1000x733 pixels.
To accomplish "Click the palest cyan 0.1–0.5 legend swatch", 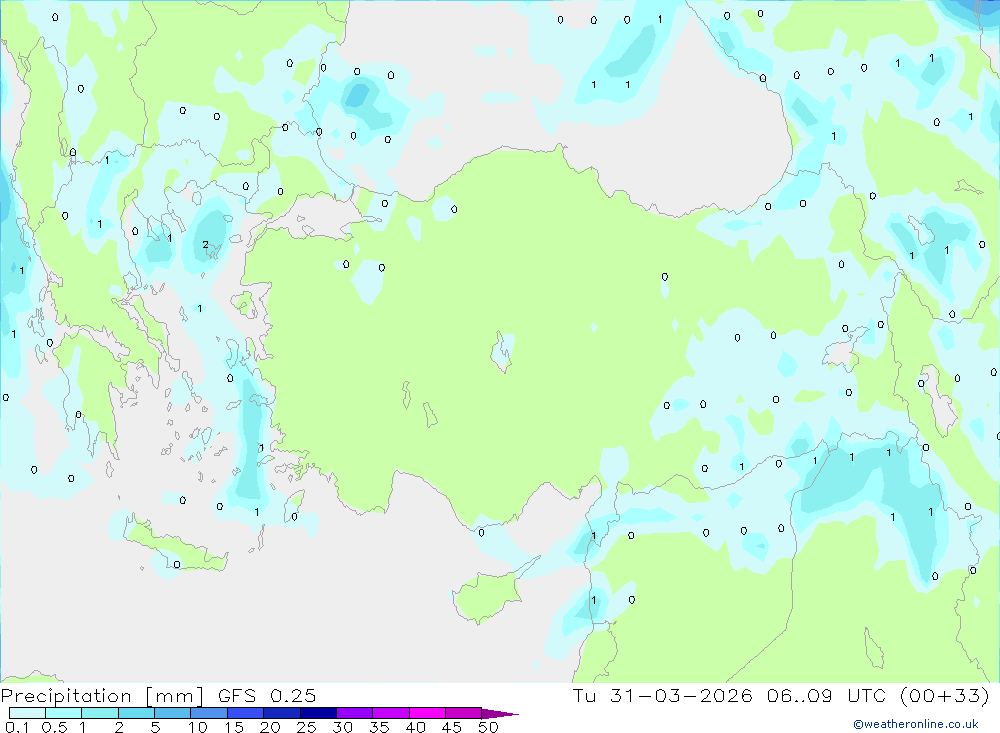I will pos(27,713).
